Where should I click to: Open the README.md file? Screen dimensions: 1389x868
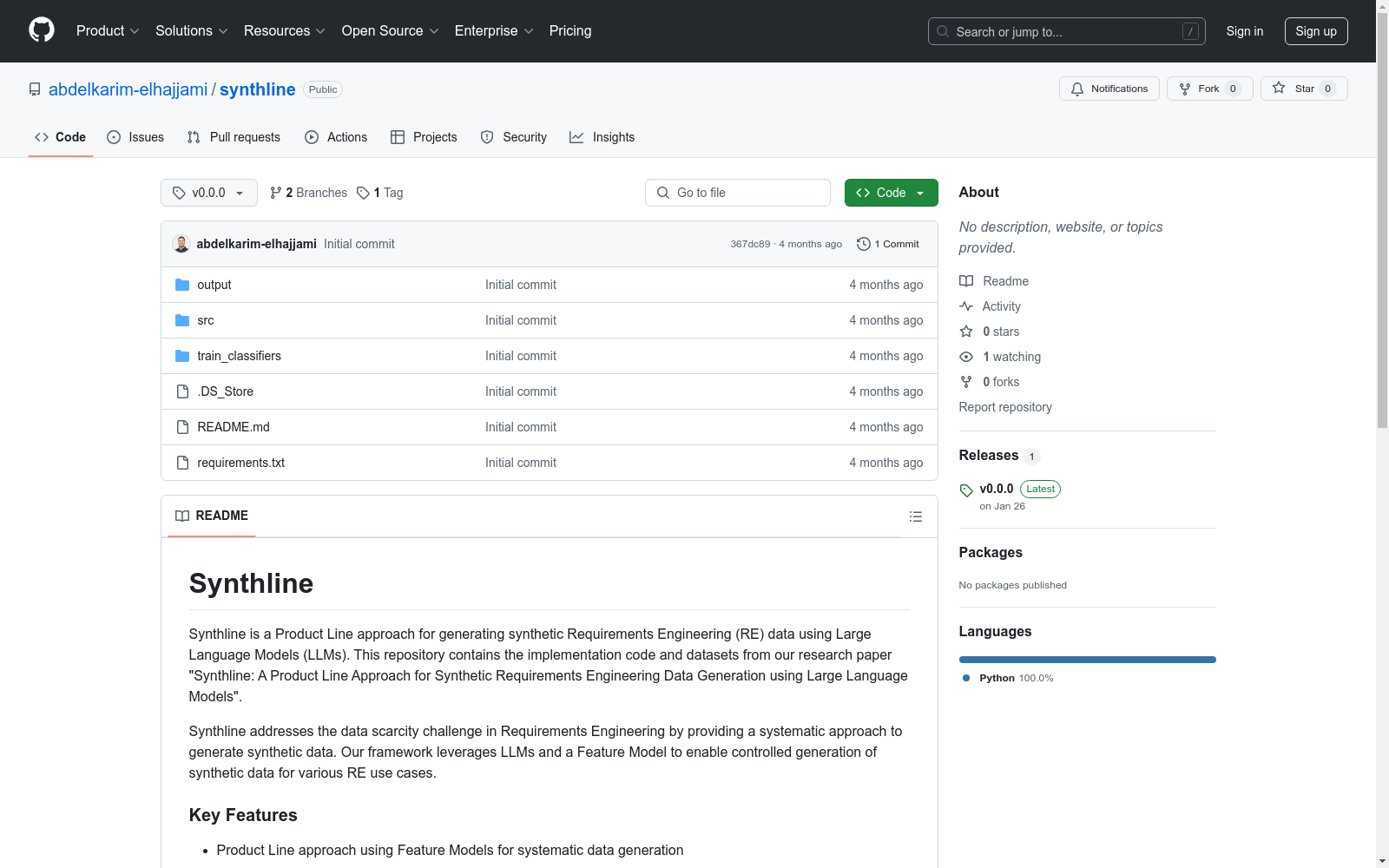234,427
